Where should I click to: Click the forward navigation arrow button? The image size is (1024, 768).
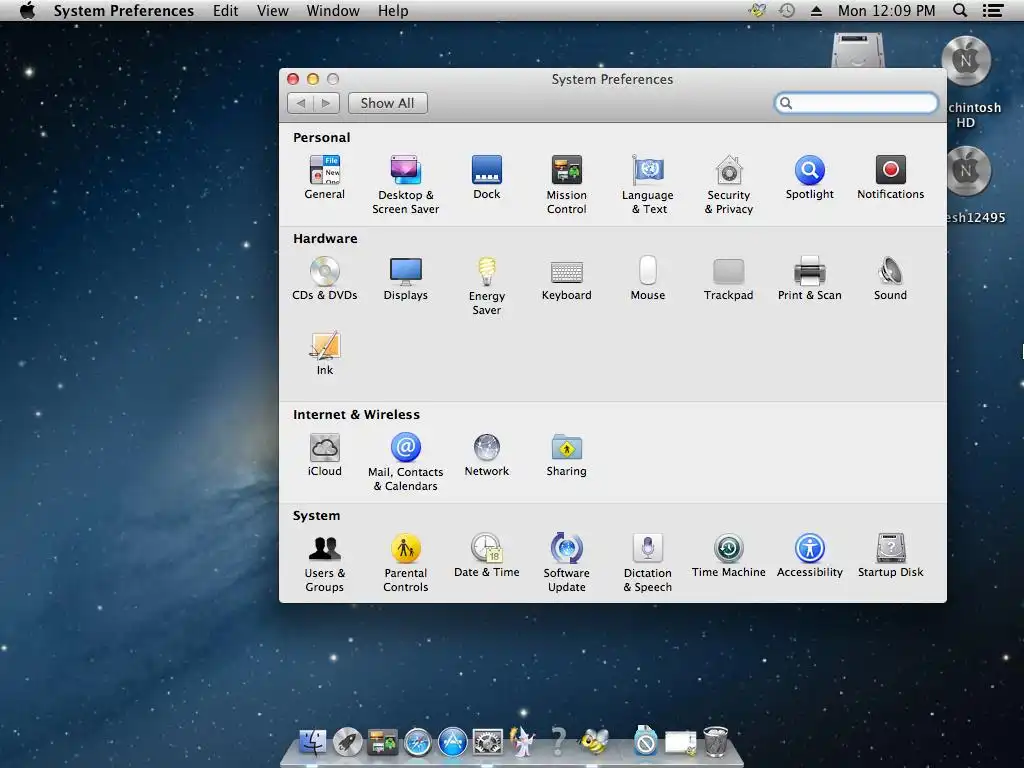[327, 103]
